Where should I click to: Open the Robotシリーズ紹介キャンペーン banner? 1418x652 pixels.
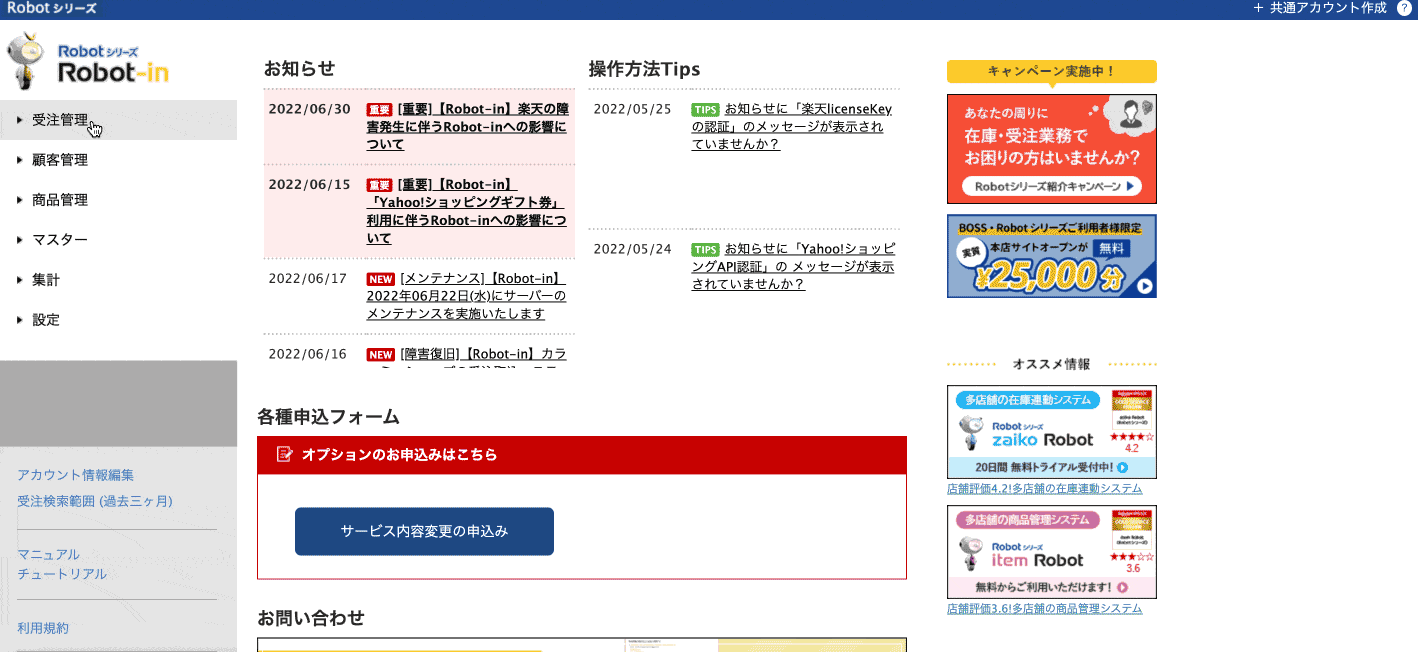[x=1051, y=149]
